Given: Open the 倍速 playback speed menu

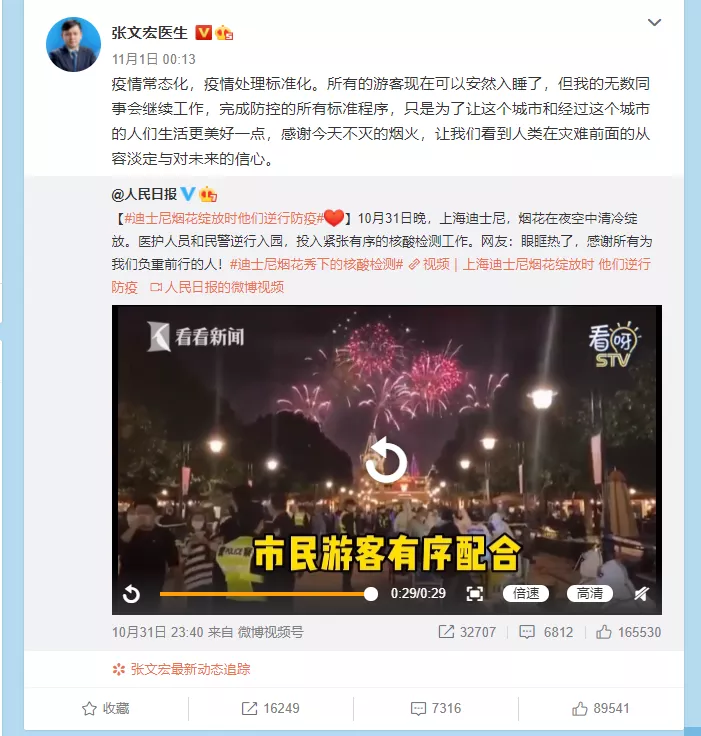Looking at the screenshot, I should coord(525,593).
